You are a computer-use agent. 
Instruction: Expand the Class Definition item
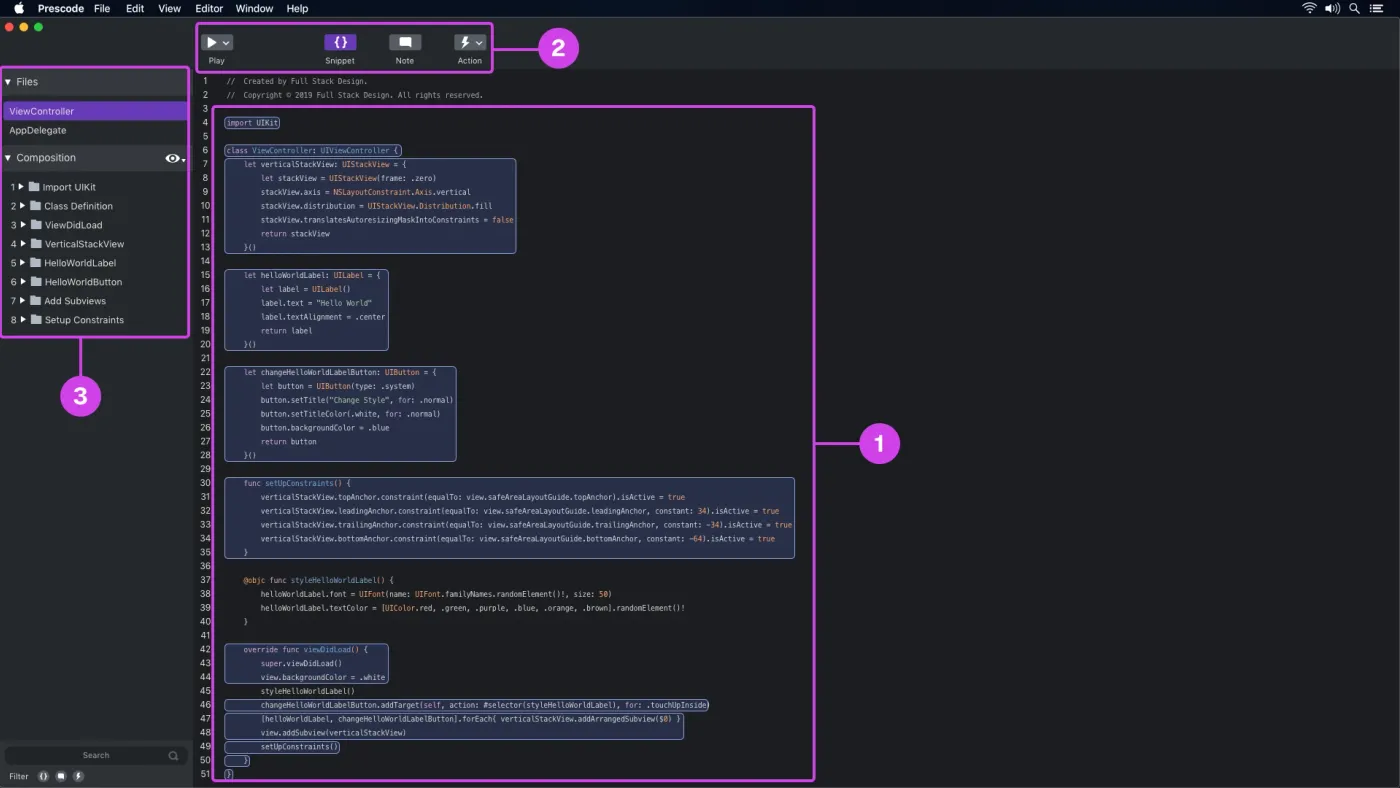click(x=22, y=206)
